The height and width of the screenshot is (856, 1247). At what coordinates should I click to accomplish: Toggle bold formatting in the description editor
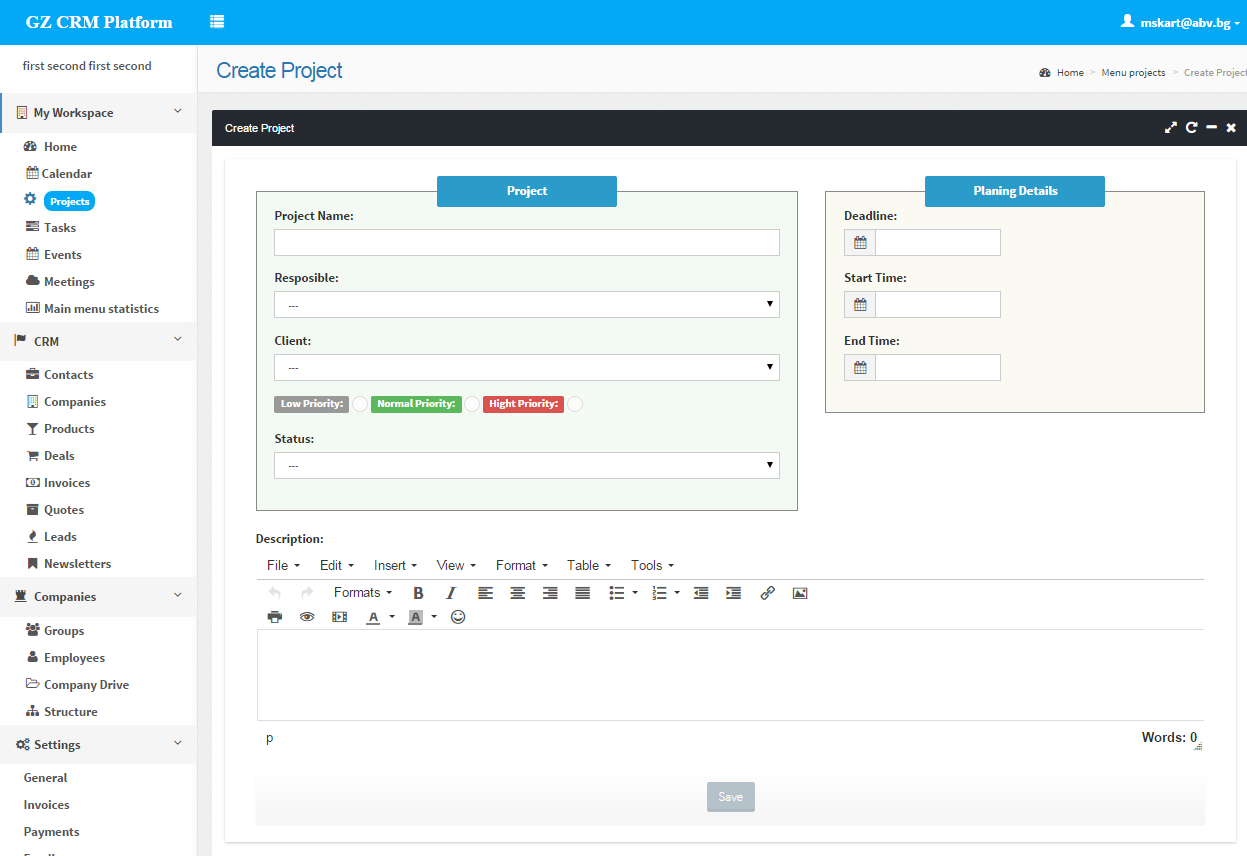(x=417, y=593)
